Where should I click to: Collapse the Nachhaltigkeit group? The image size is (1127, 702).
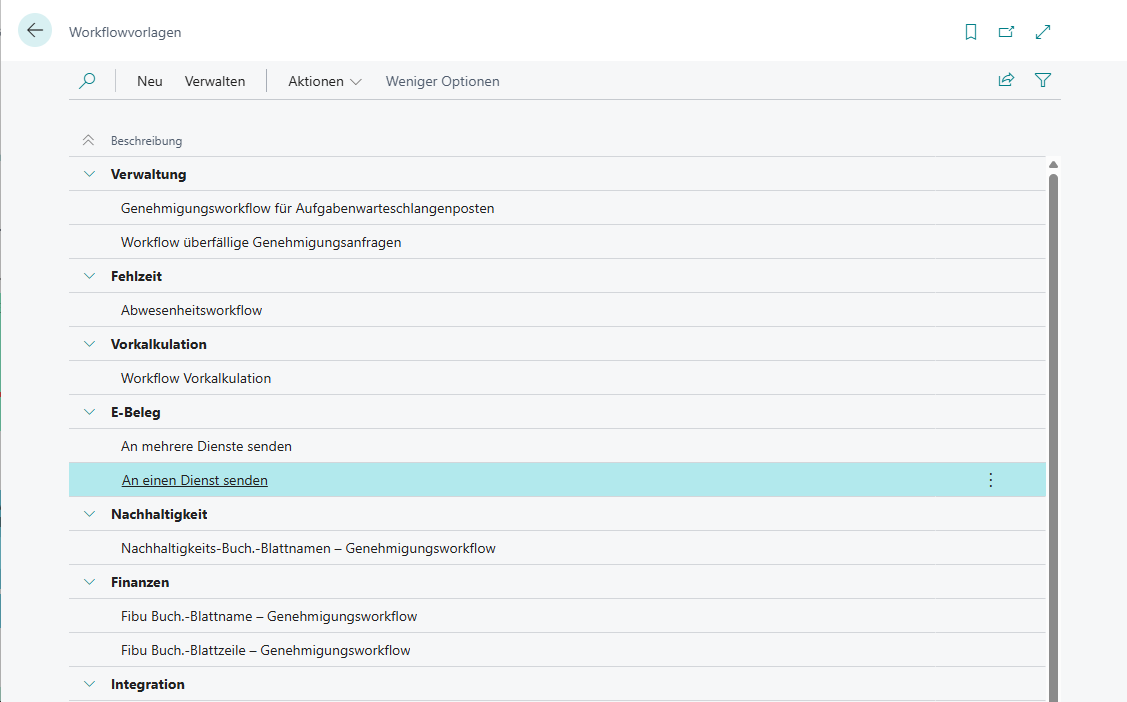[x=89, y=513]
